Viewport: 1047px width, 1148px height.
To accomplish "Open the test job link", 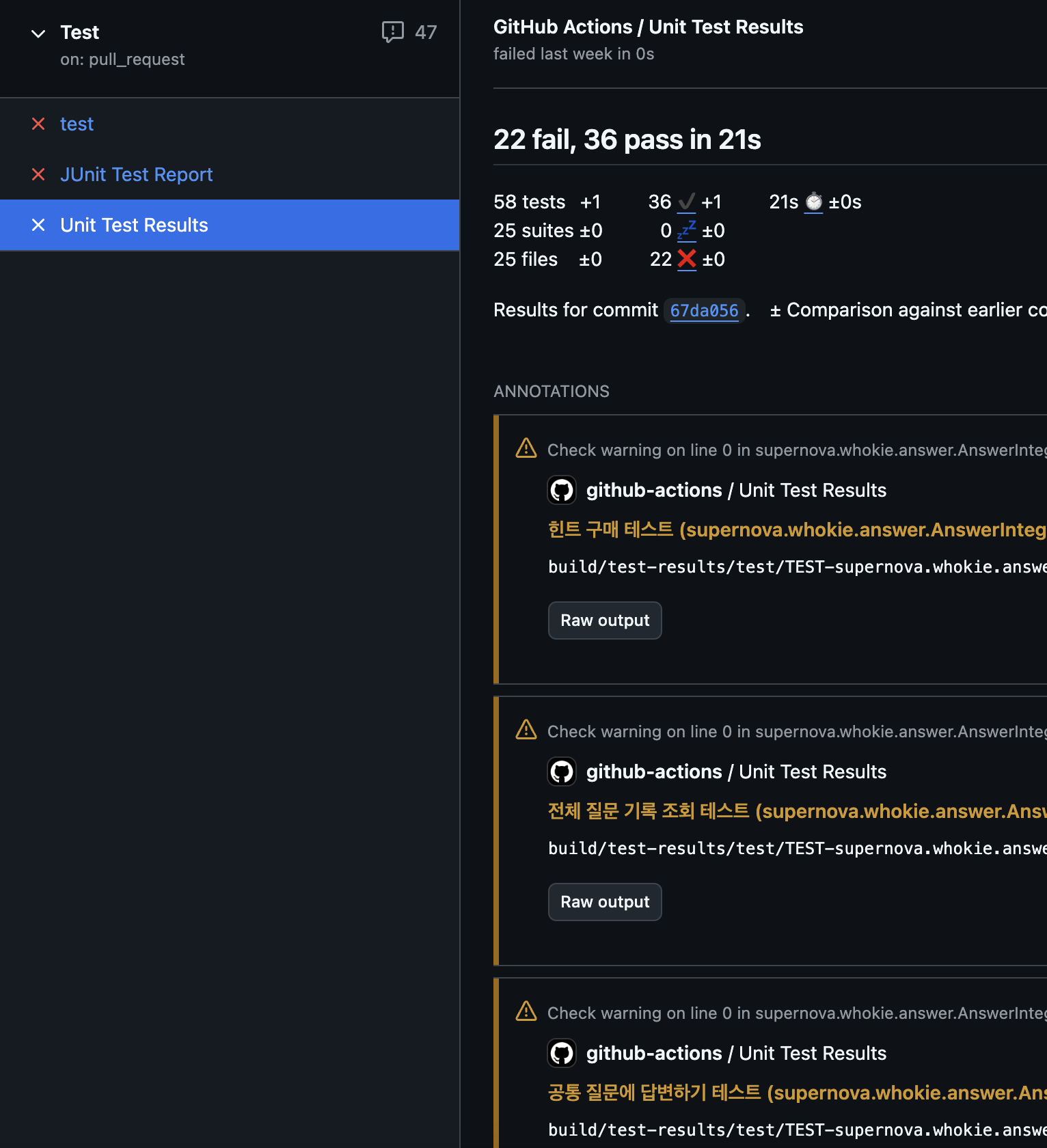I will pyautogui.click(x=77, y=124).
